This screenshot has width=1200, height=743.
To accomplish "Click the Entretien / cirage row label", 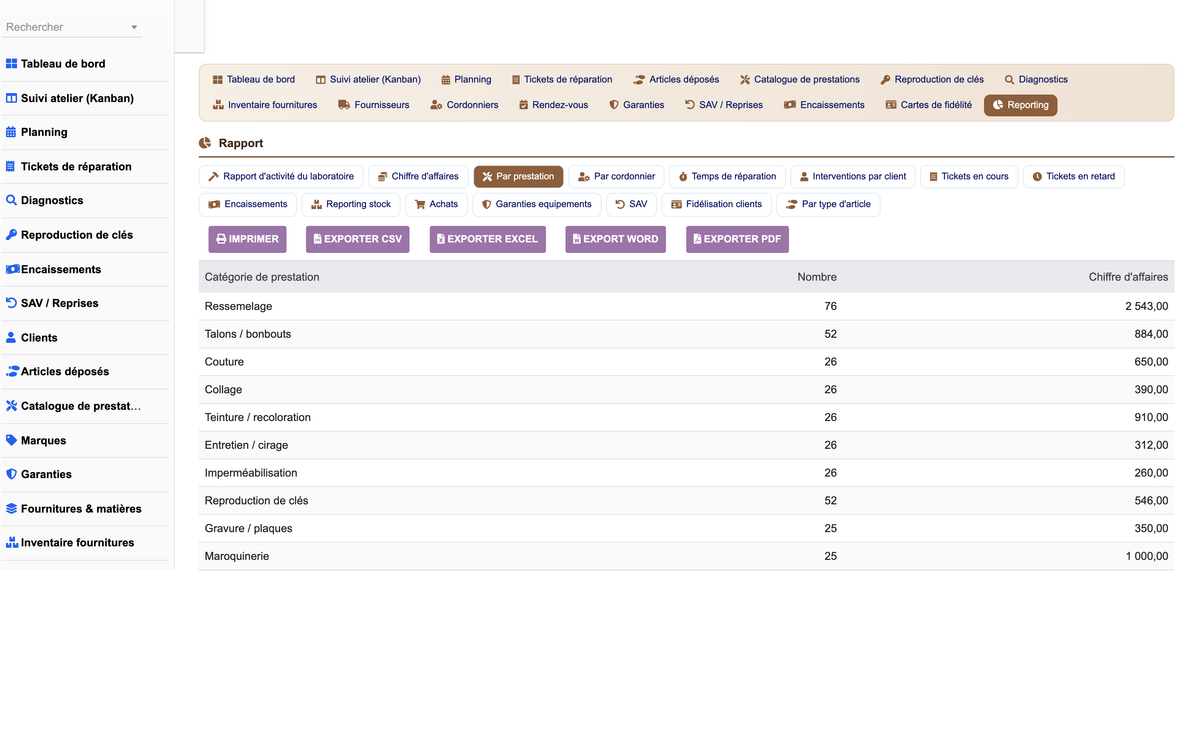I will pyautogui.click(x=246, y=445).
